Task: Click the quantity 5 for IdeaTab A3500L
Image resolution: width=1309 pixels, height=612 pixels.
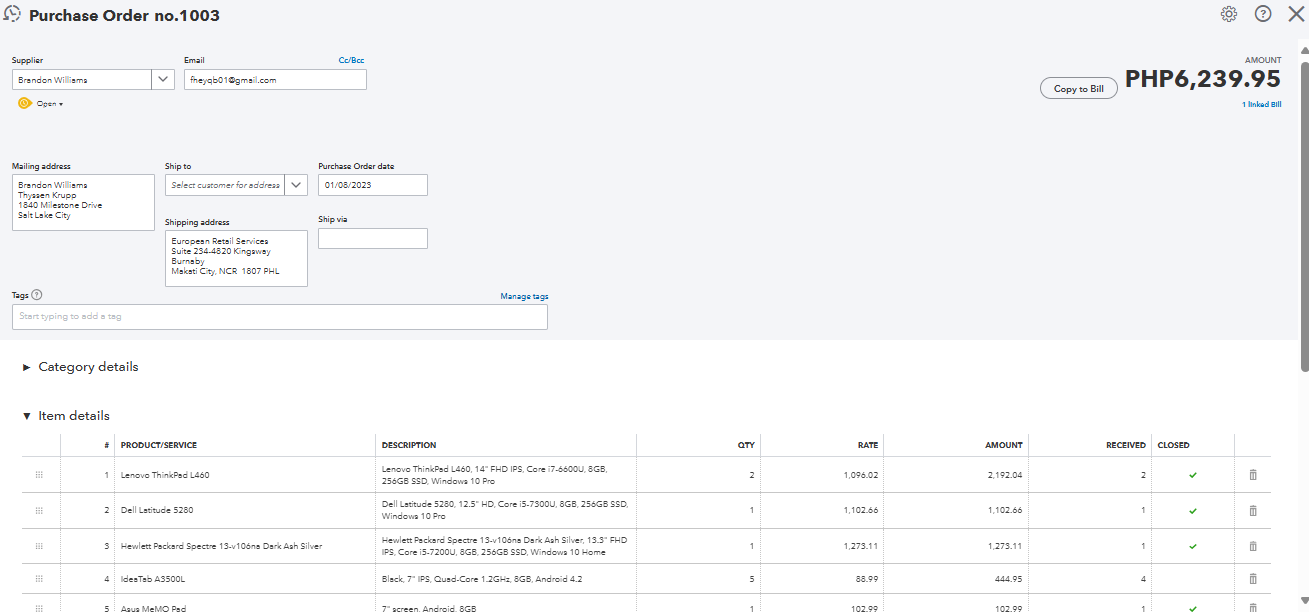Action: click(697, 579)
